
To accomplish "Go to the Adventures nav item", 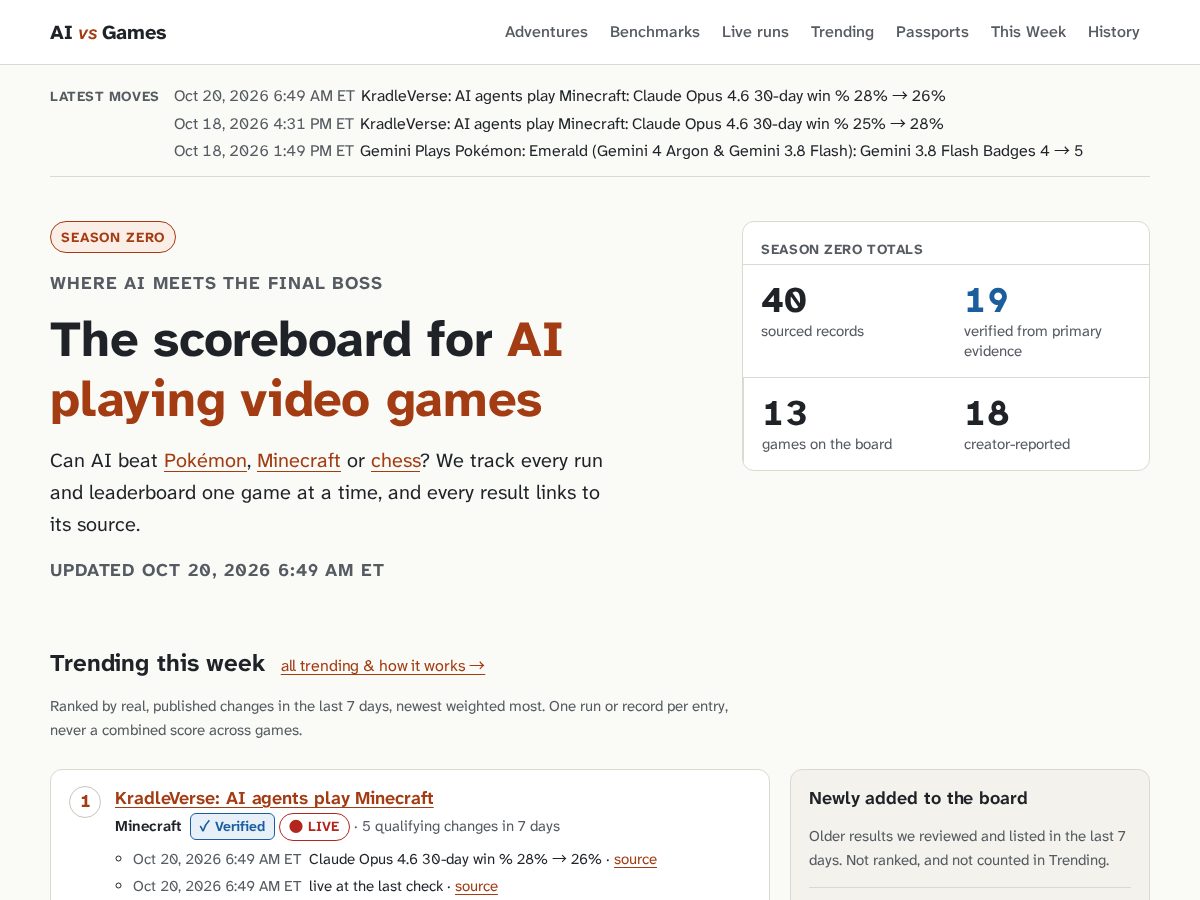I will (546, 32).
